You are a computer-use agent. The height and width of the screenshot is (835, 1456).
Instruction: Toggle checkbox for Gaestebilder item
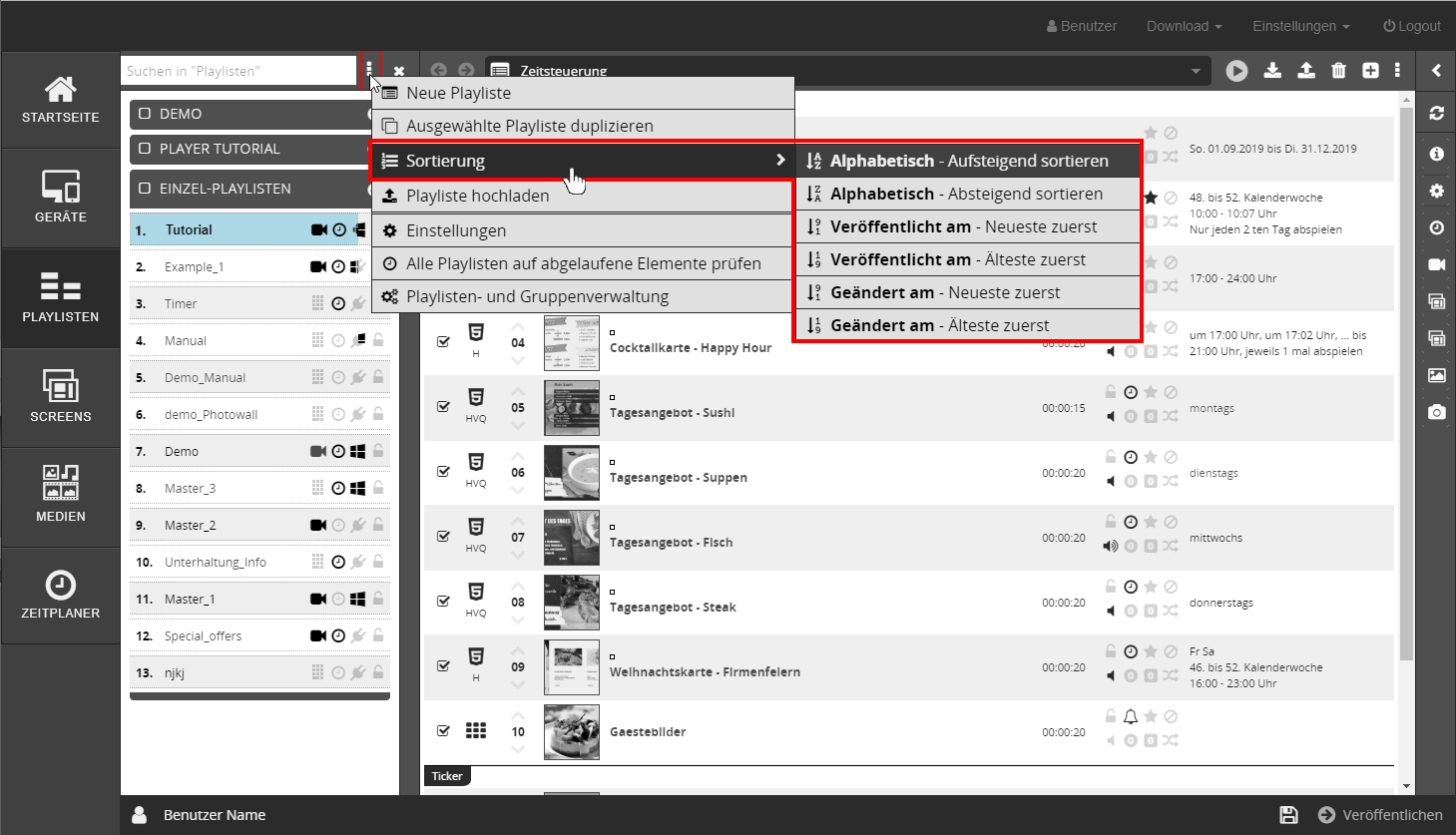(x=444, y=730)
